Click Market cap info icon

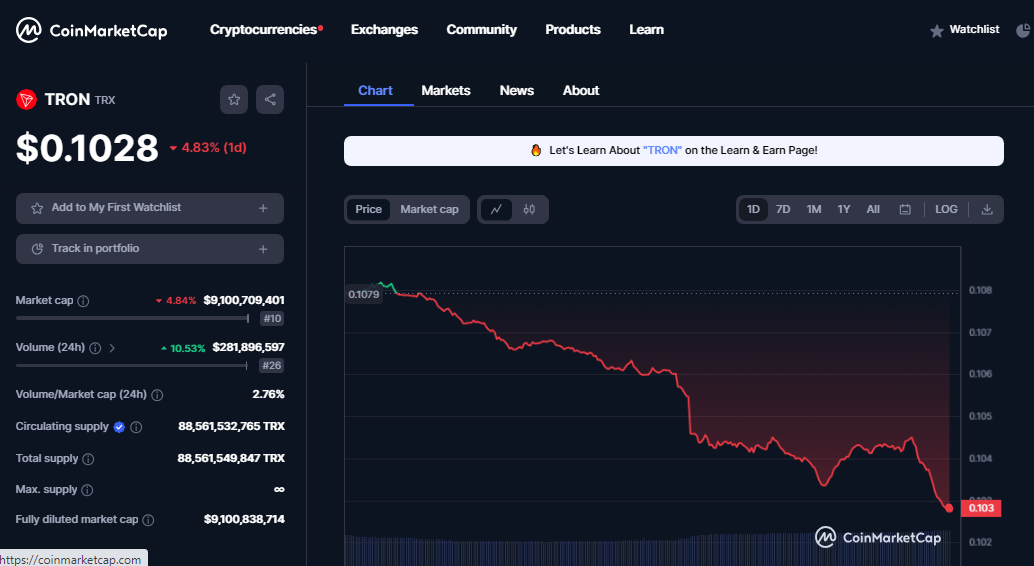point(83,301)
